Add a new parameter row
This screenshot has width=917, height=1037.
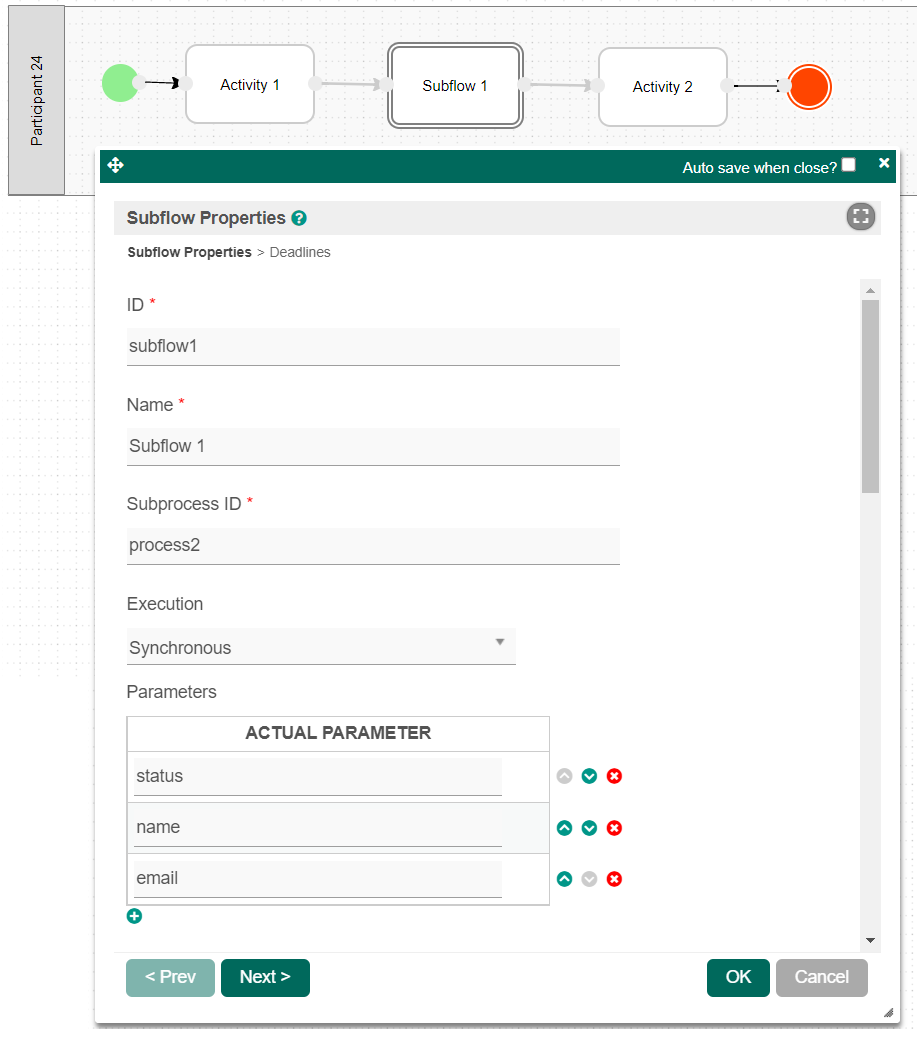click(x=135, y=916)
